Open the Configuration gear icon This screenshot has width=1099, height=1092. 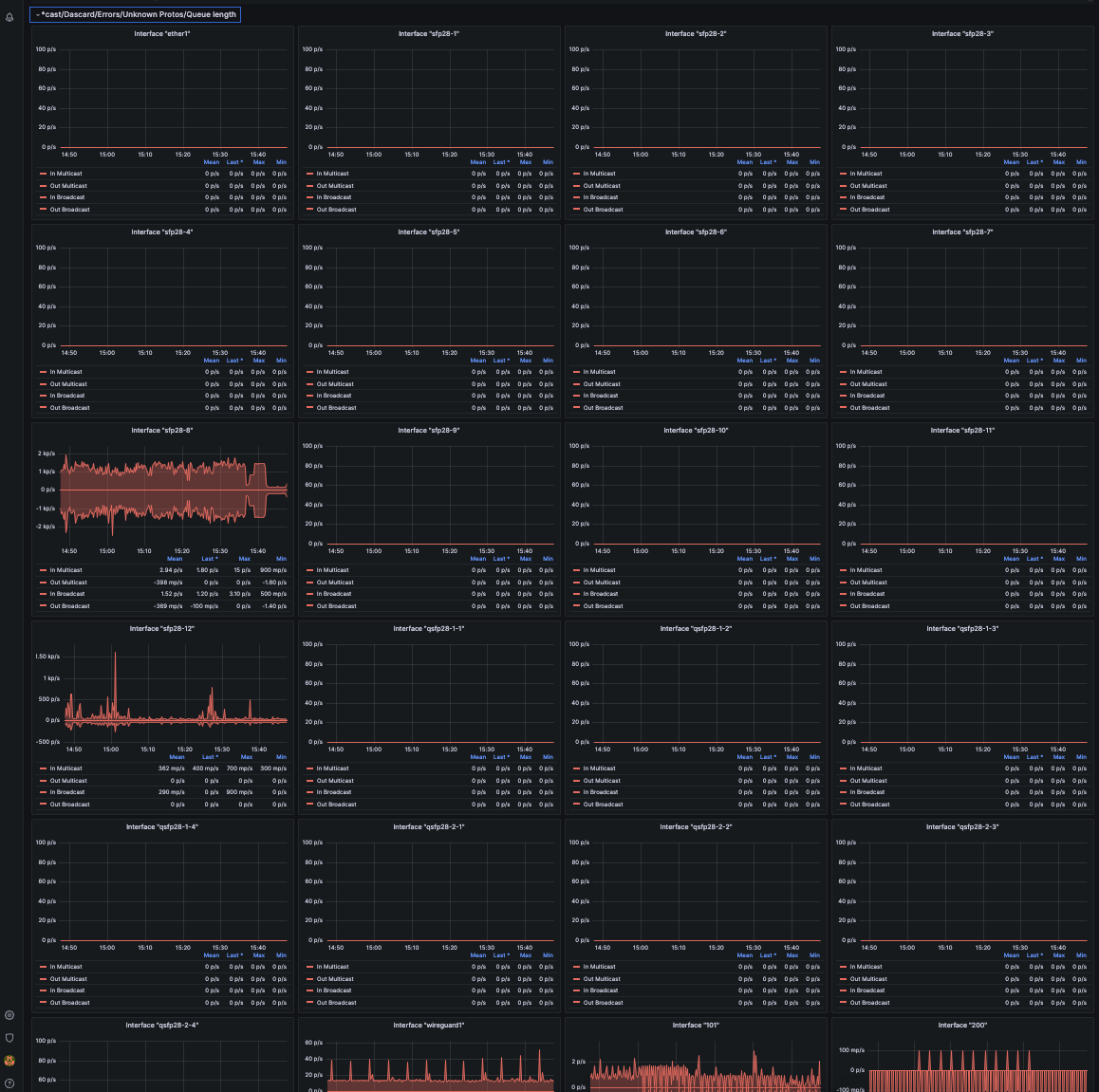[x=9, y=1014]
